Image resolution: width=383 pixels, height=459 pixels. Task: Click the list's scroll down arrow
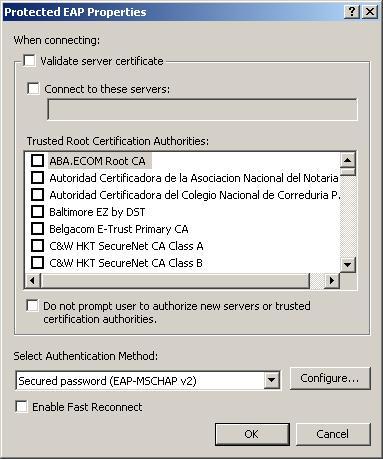(x=348, y=265)
